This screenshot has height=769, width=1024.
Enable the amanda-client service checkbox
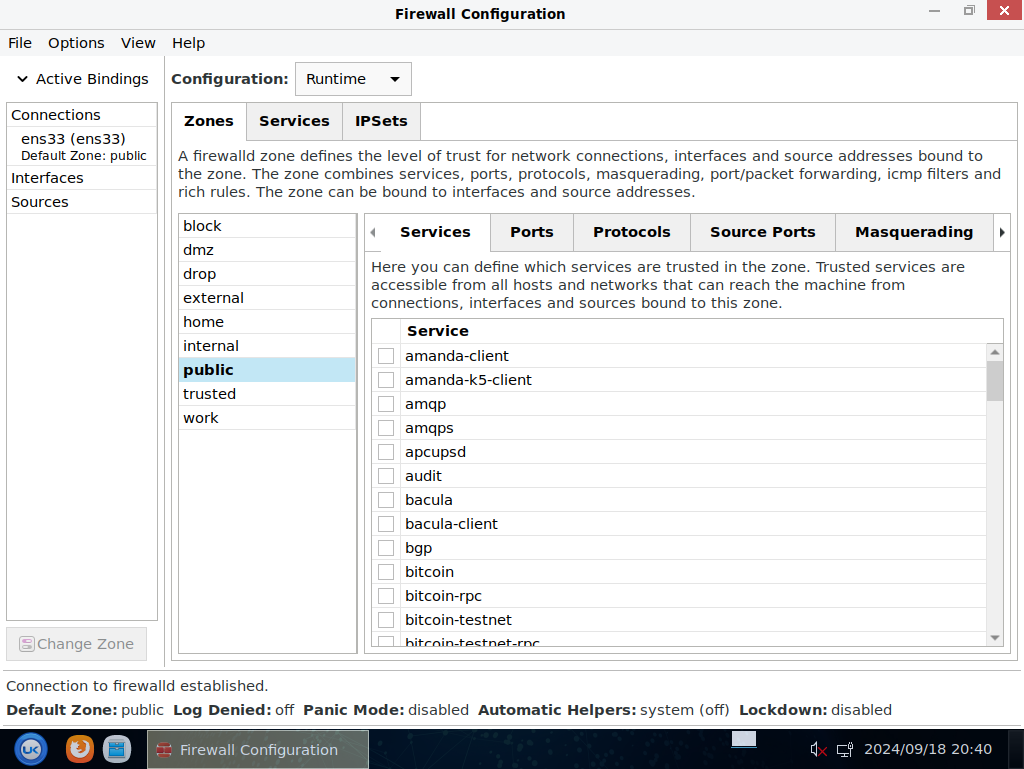[x=386, y=356]
